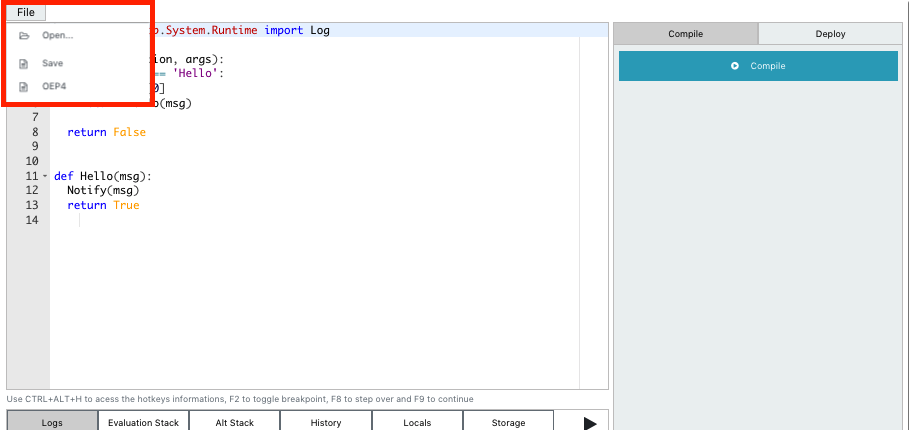
Task: Show the Logs panel tab
Action: pos(52,422)
